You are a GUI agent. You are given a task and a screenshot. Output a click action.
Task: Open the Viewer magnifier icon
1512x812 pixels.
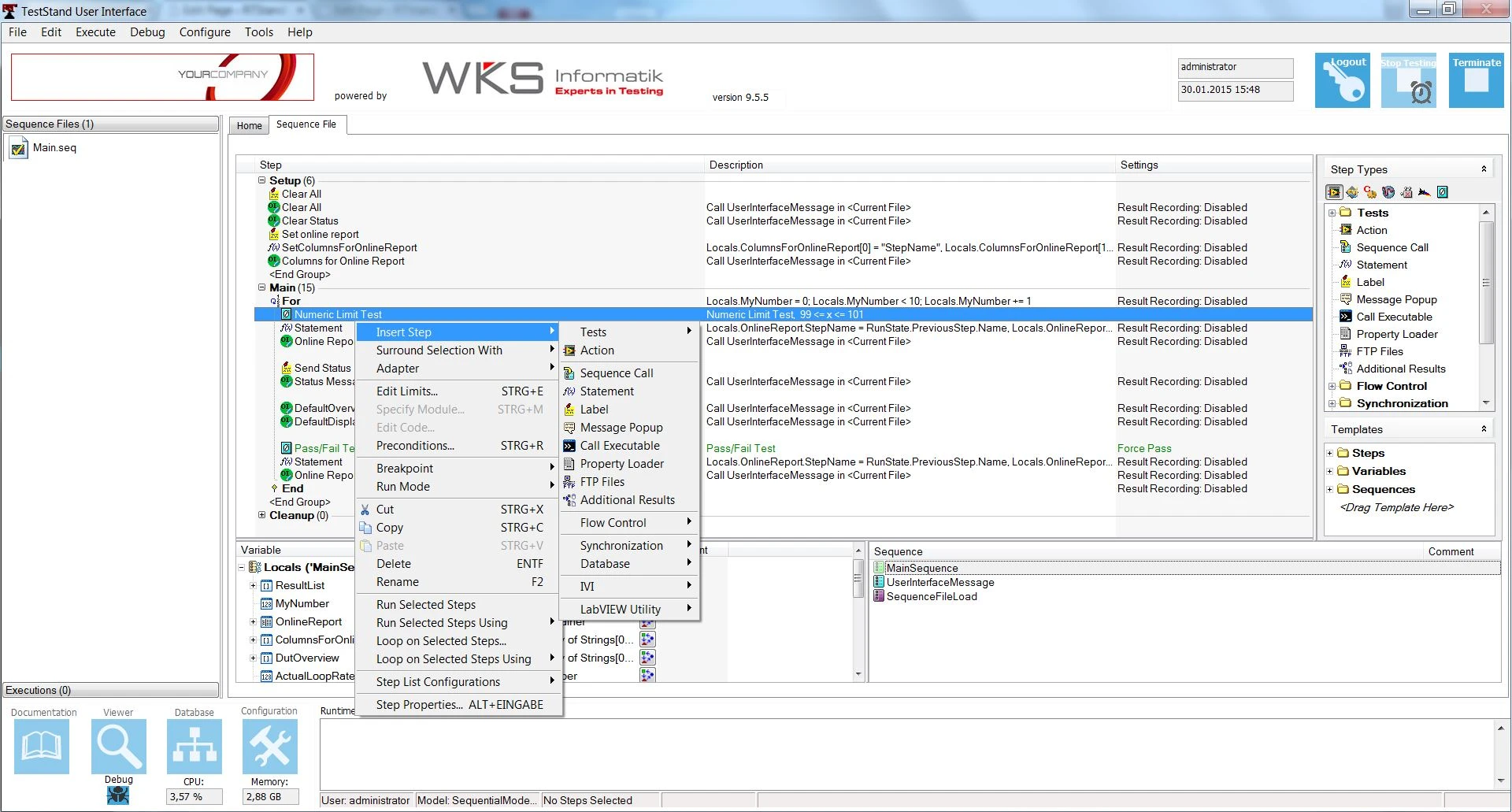pyautogui.click(x=118, y=747)
